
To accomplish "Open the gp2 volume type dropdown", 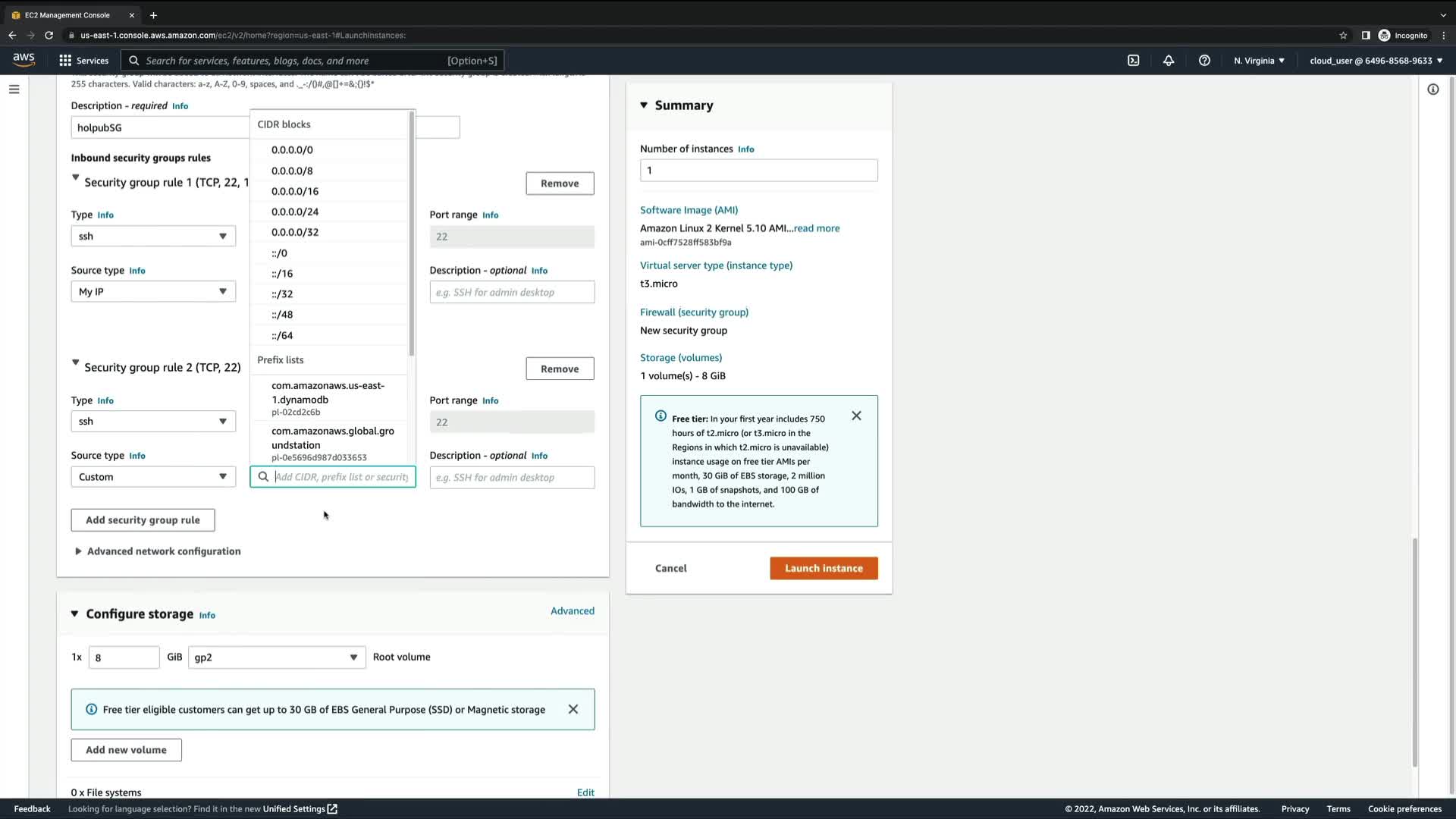I will coord(277,657).
